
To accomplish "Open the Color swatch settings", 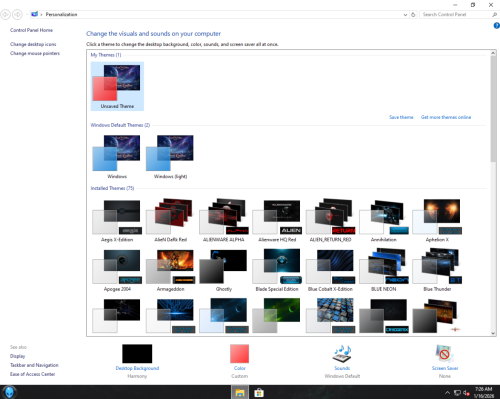I will click(239, 354).
